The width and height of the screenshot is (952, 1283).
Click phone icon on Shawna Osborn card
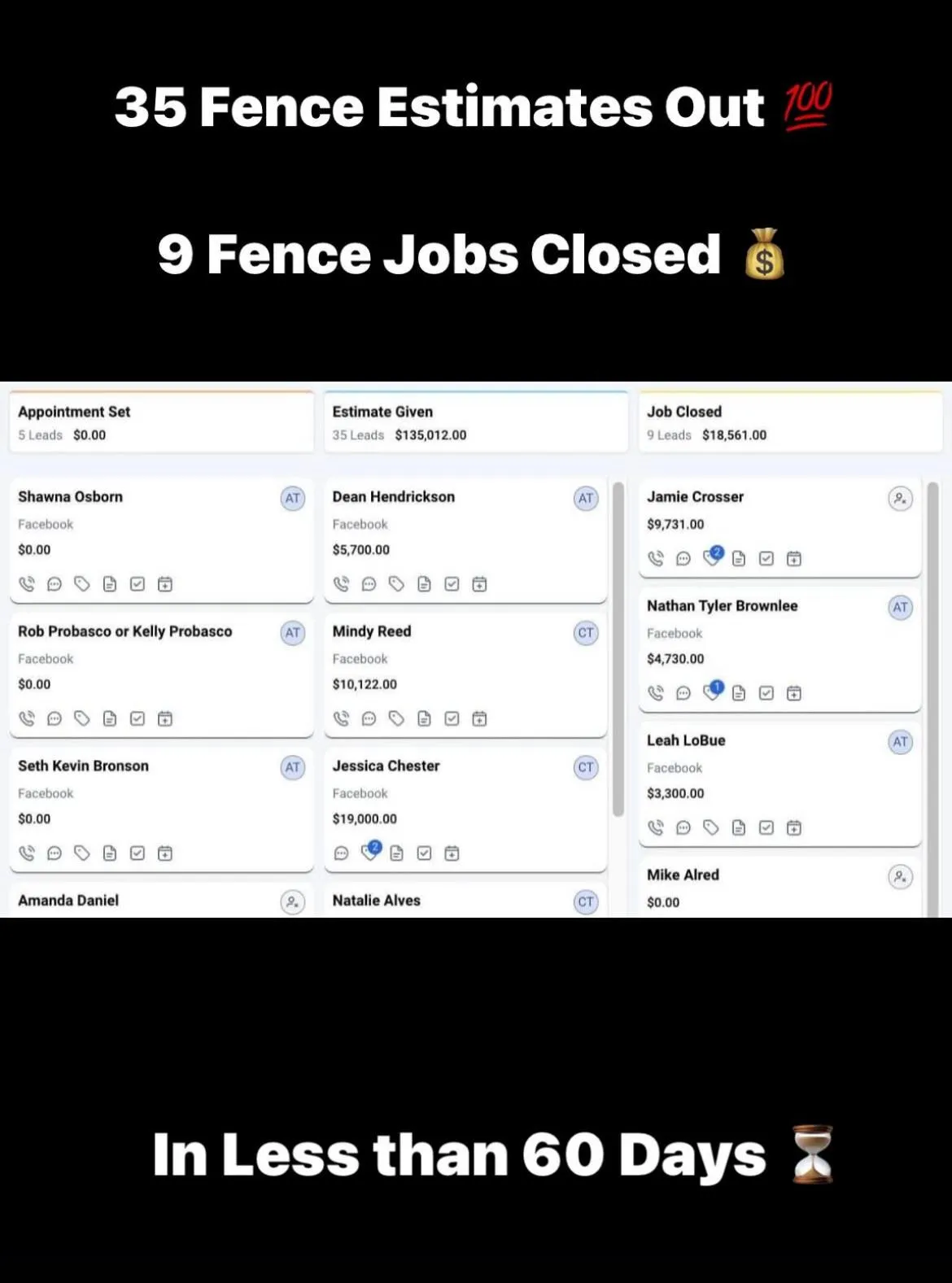point(27,583)
